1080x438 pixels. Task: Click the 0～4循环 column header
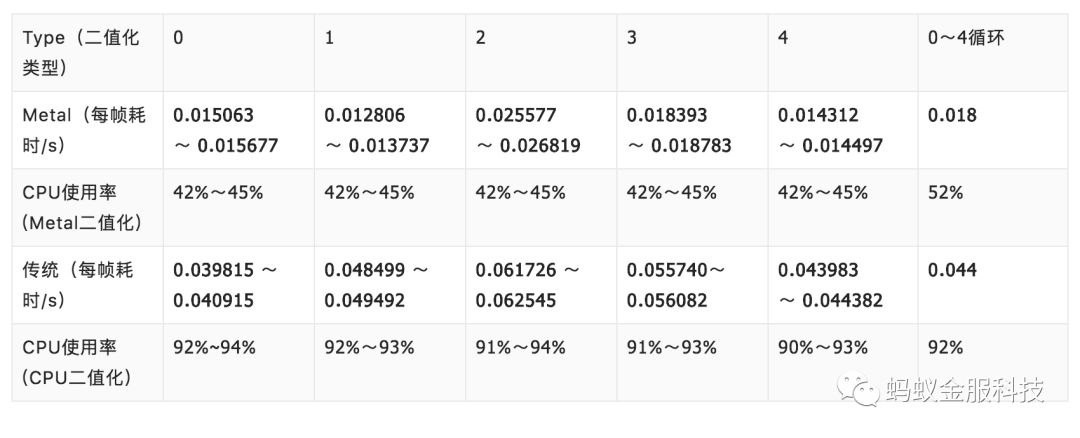click(x=966, y=38)
